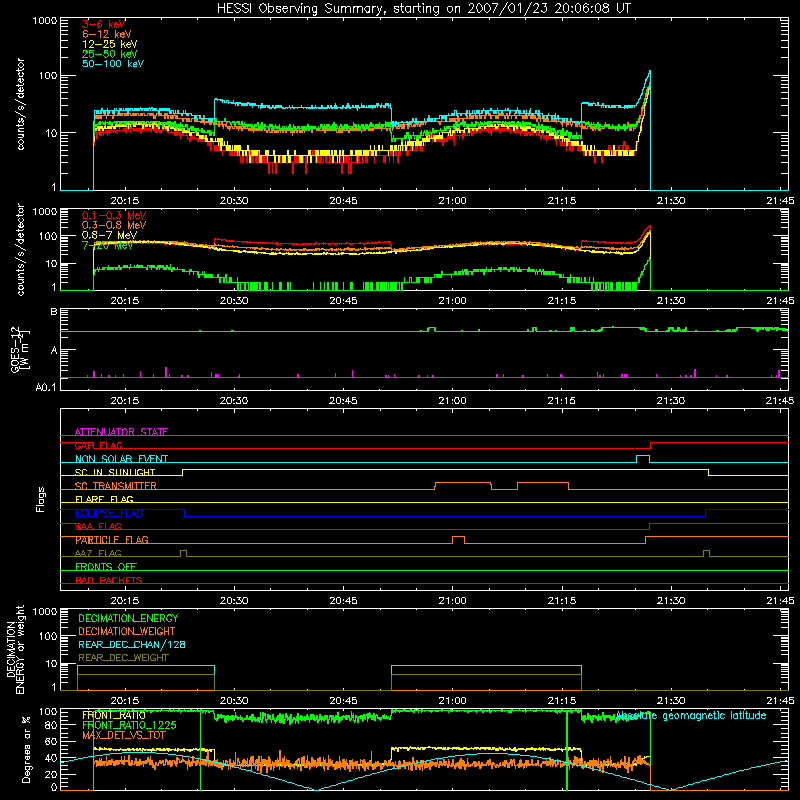Select the SAA_FLAG label
The image size is (800, 800).
[x=98, y=526]
